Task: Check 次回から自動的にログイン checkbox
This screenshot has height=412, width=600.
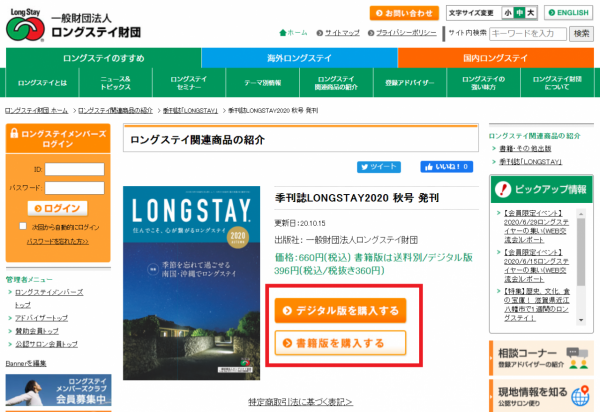Action: pyautogui.click(x=22, y=227)
